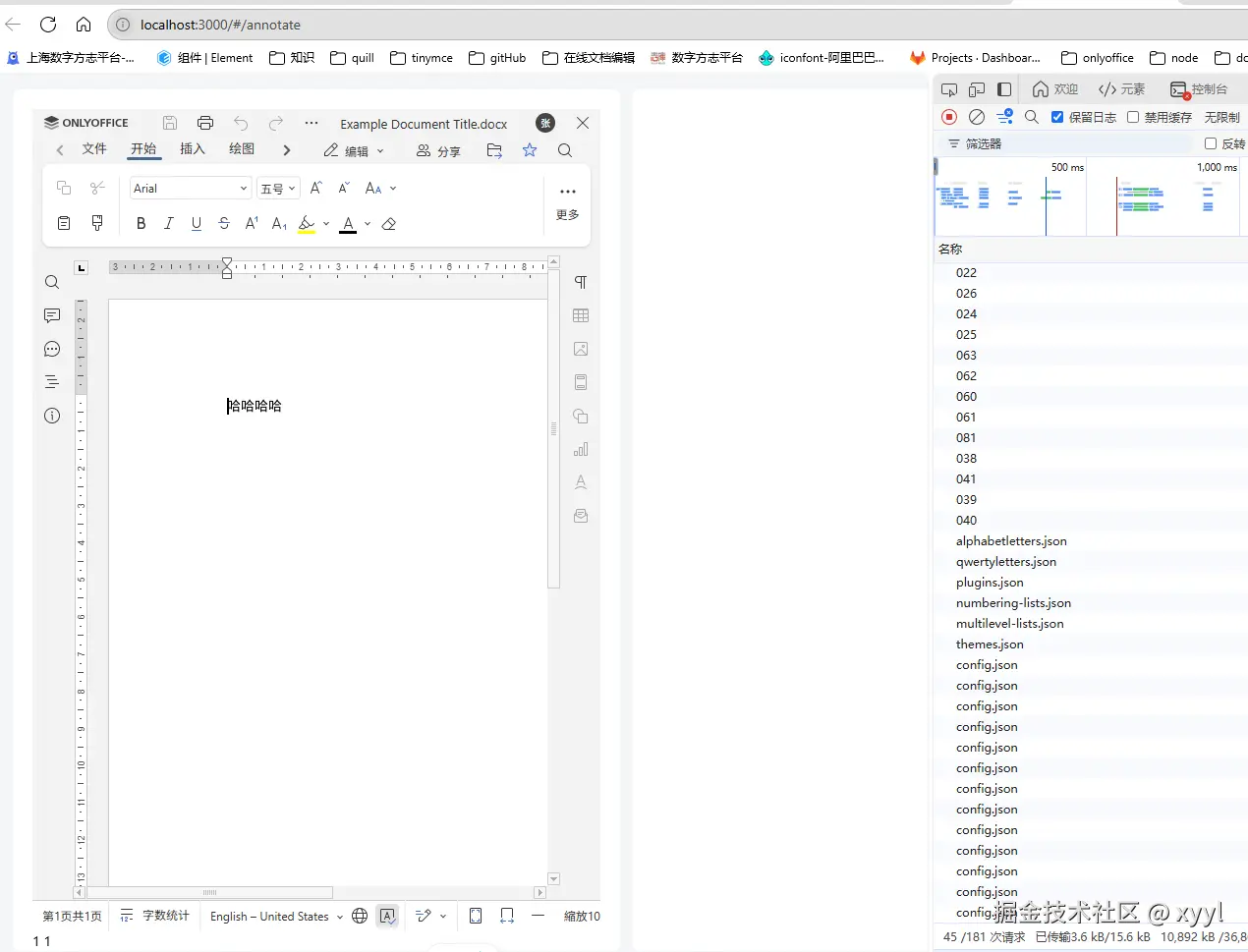
Task: Clear formatting with the eraser icon
Action: point(389,224)
